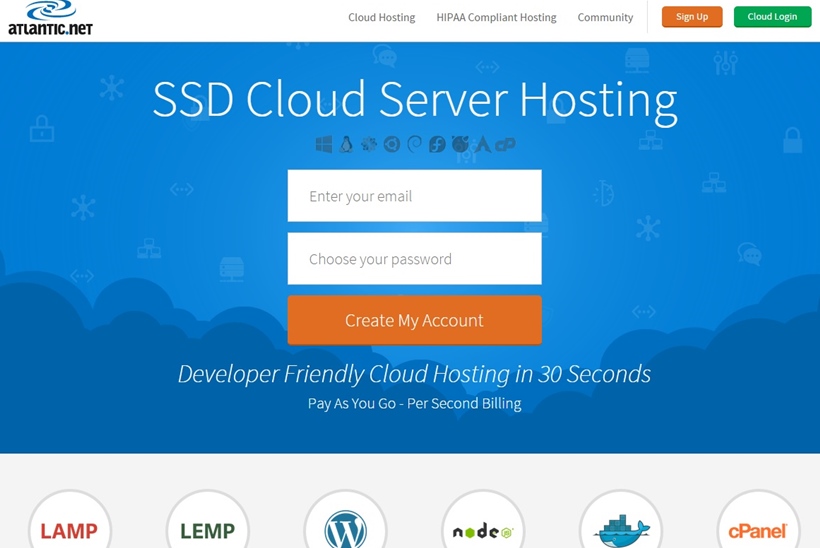Open the cPanel logo circle

(759, 519)
